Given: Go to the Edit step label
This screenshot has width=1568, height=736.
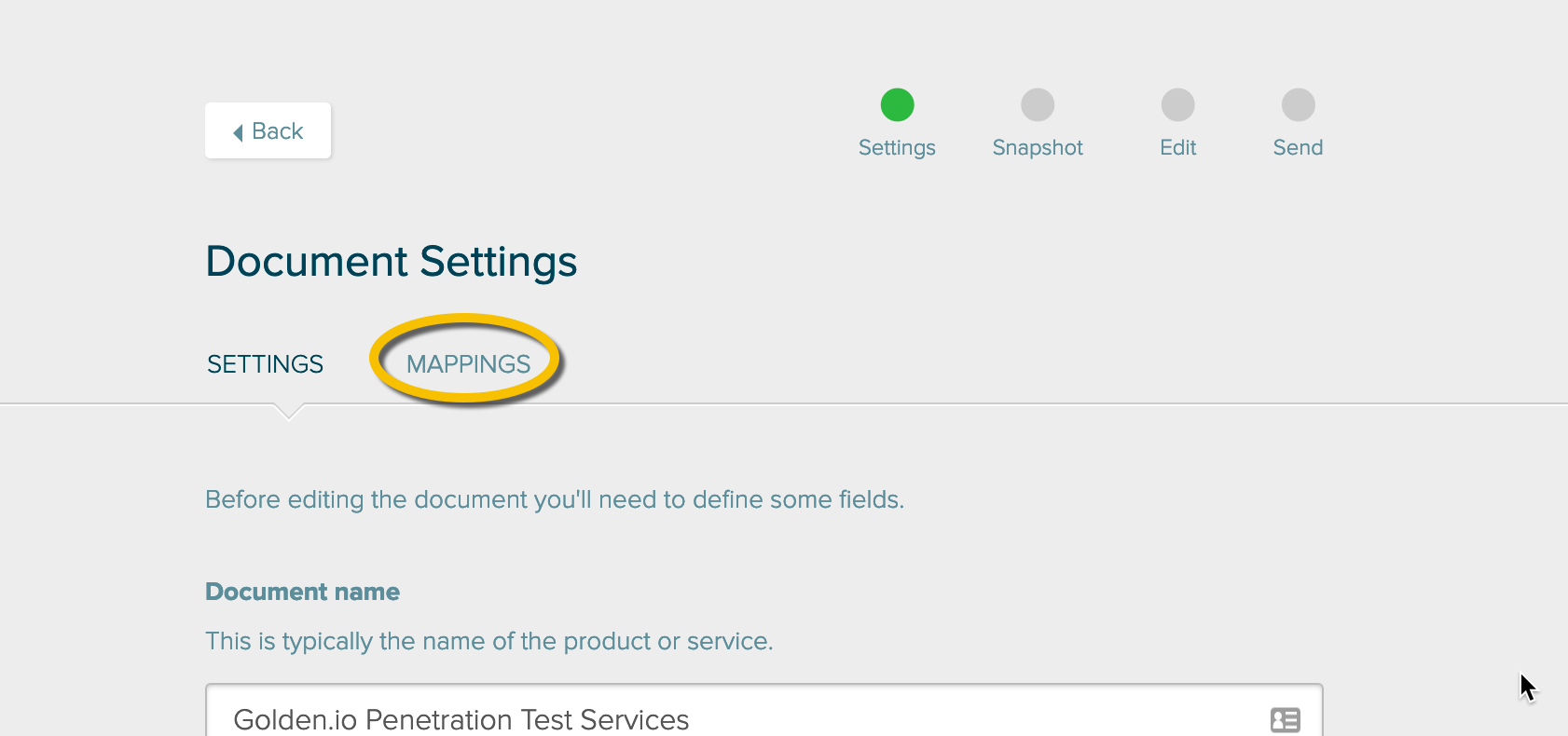Looking at the screenshot, I should tap(1177, 147).
